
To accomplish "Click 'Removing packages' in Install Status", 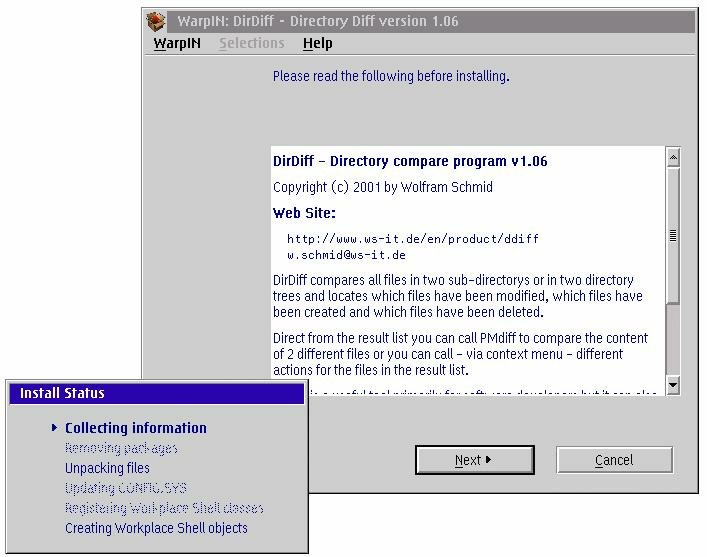I will pos(121,448).
